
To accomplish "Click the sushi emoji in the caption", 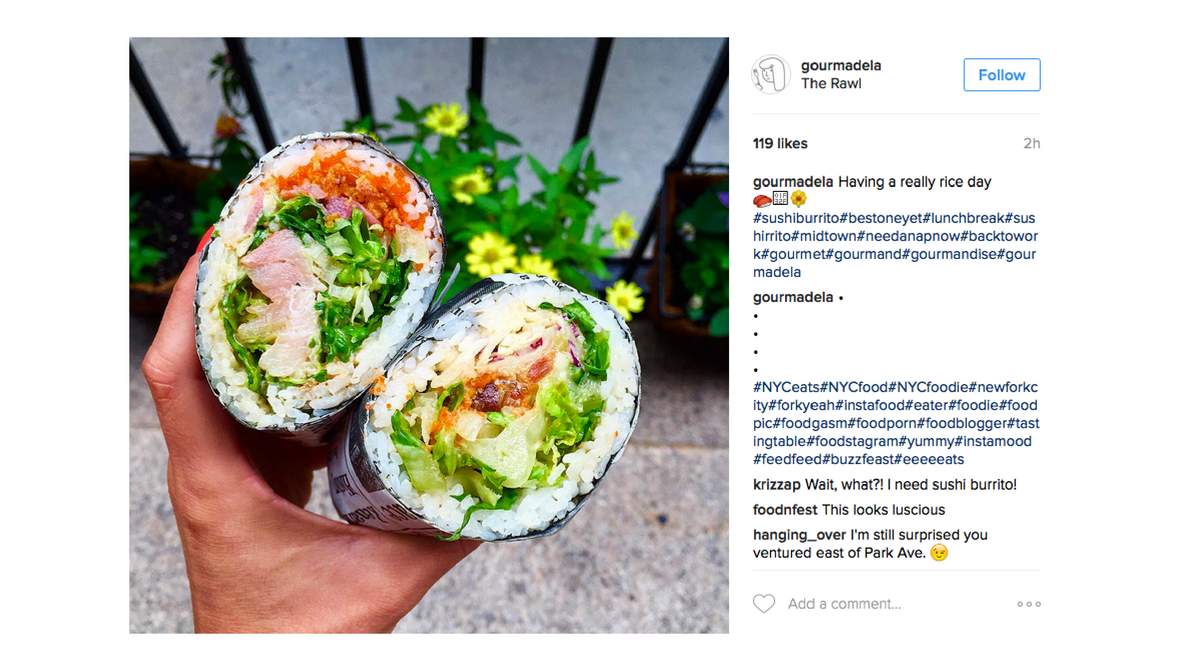I will tap(761, 200).
